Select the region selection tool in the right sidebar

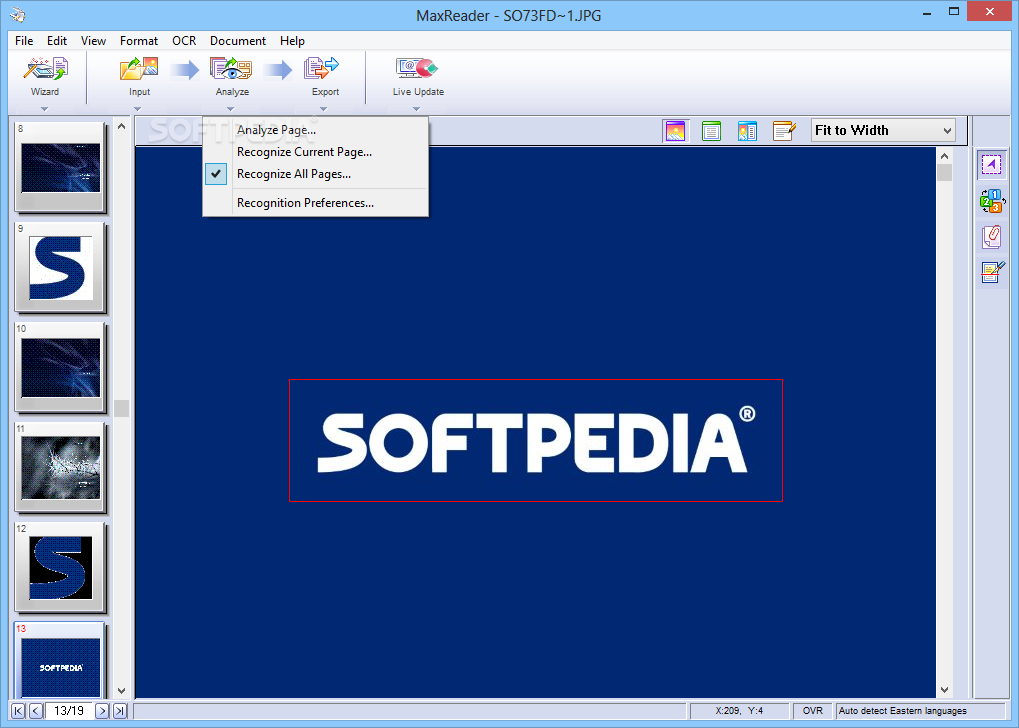pos(991,164)
